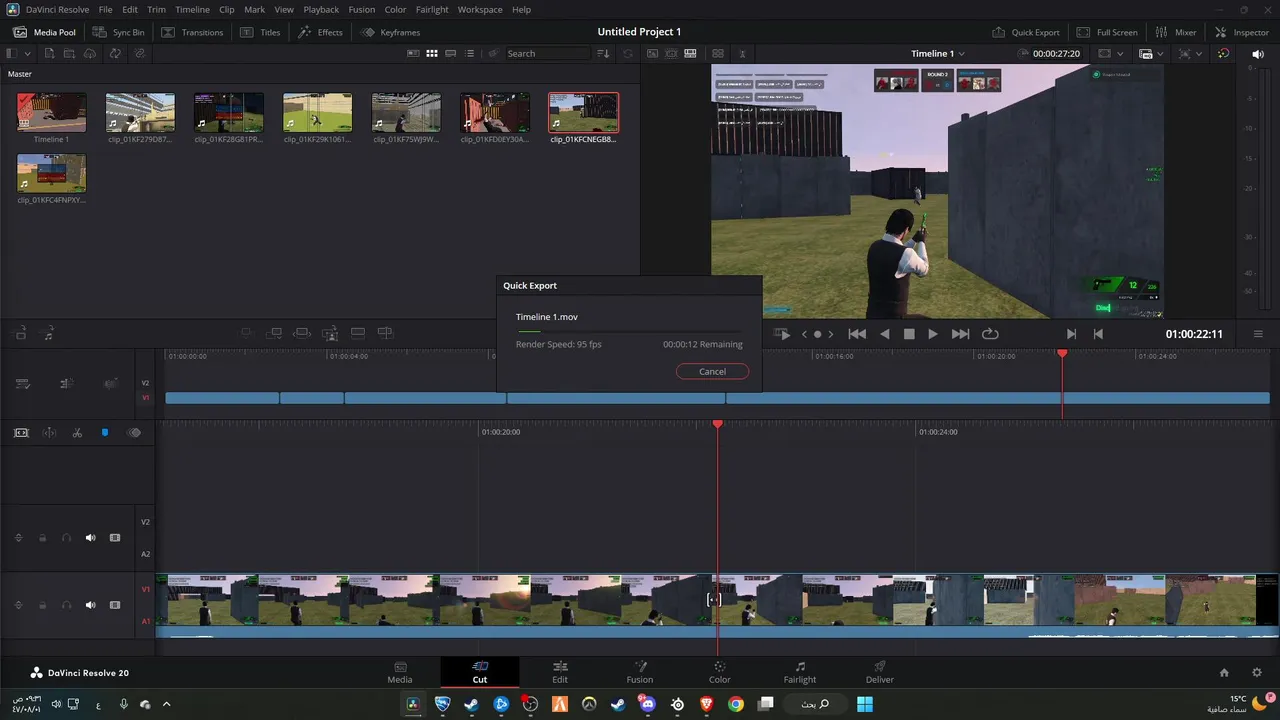The height and width of the screenshot is (720, 1280).
Task: Open the Transitions panel
Action: coord(192,32)
